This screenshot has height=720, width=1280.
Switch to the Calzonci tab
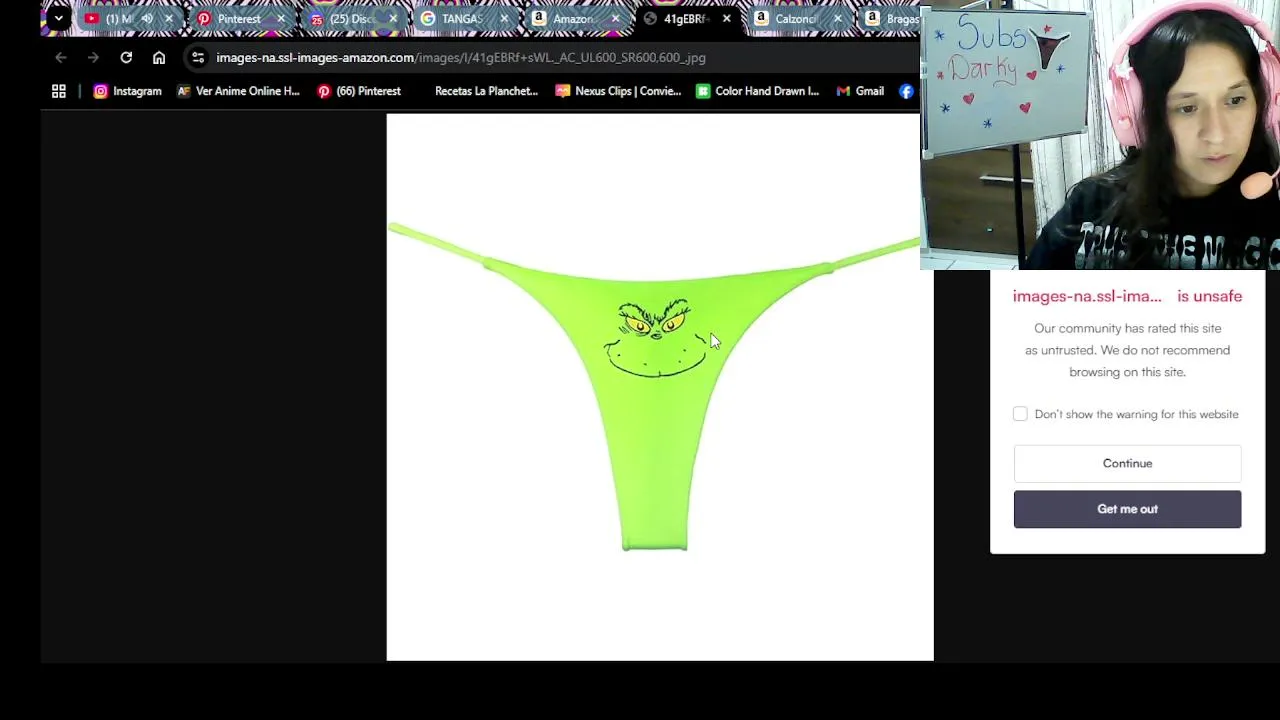(x=795, y=18)
